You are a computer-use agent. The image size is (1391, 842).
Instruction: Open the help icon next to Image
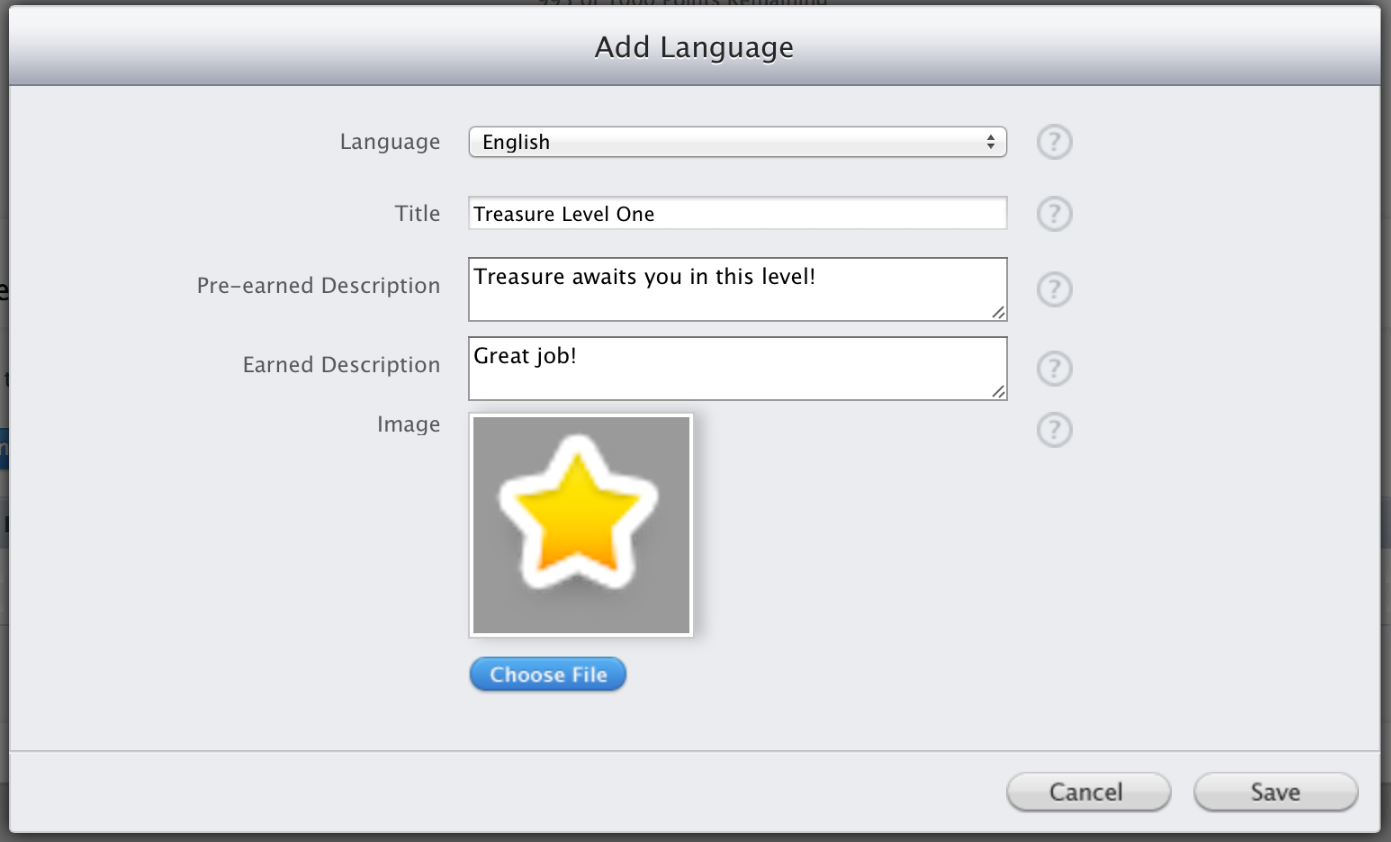(1054, 430)
